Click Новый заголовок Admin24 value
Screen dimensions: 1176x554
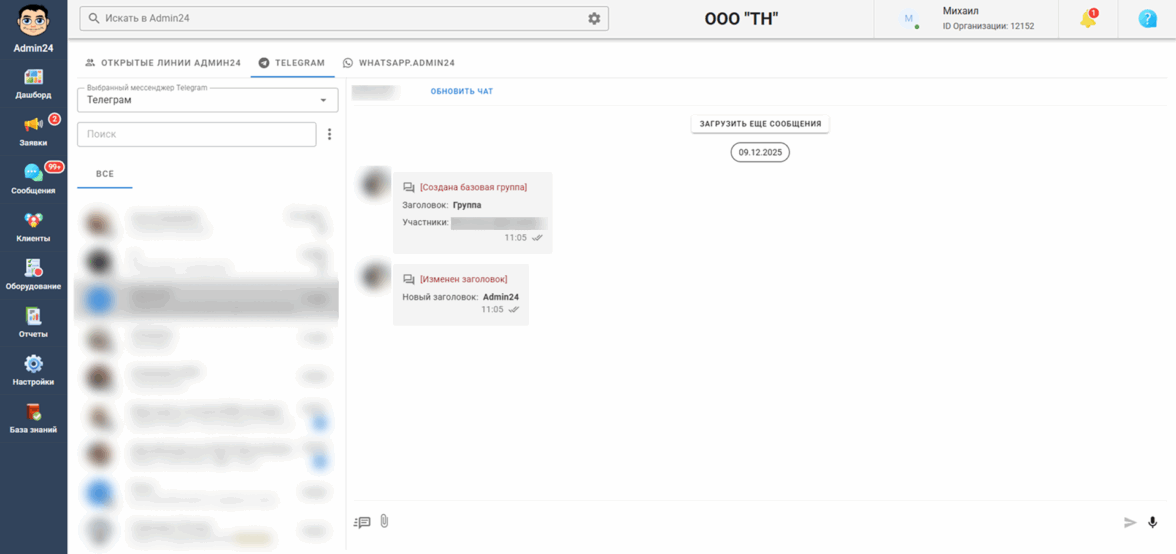501,297
